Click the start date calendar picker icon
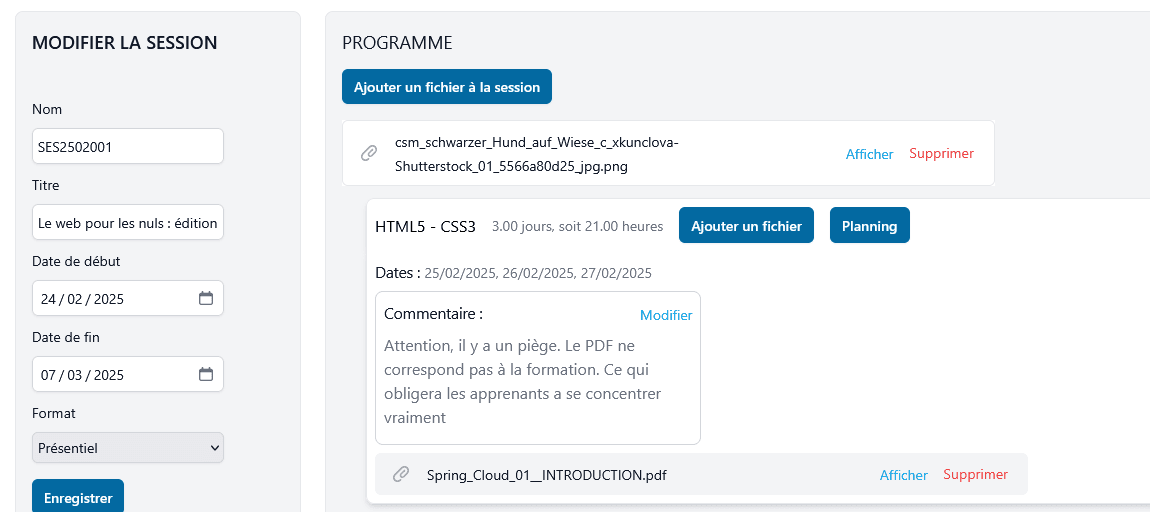This screenshot has height=512, width=1150. (x=206, y=298)
